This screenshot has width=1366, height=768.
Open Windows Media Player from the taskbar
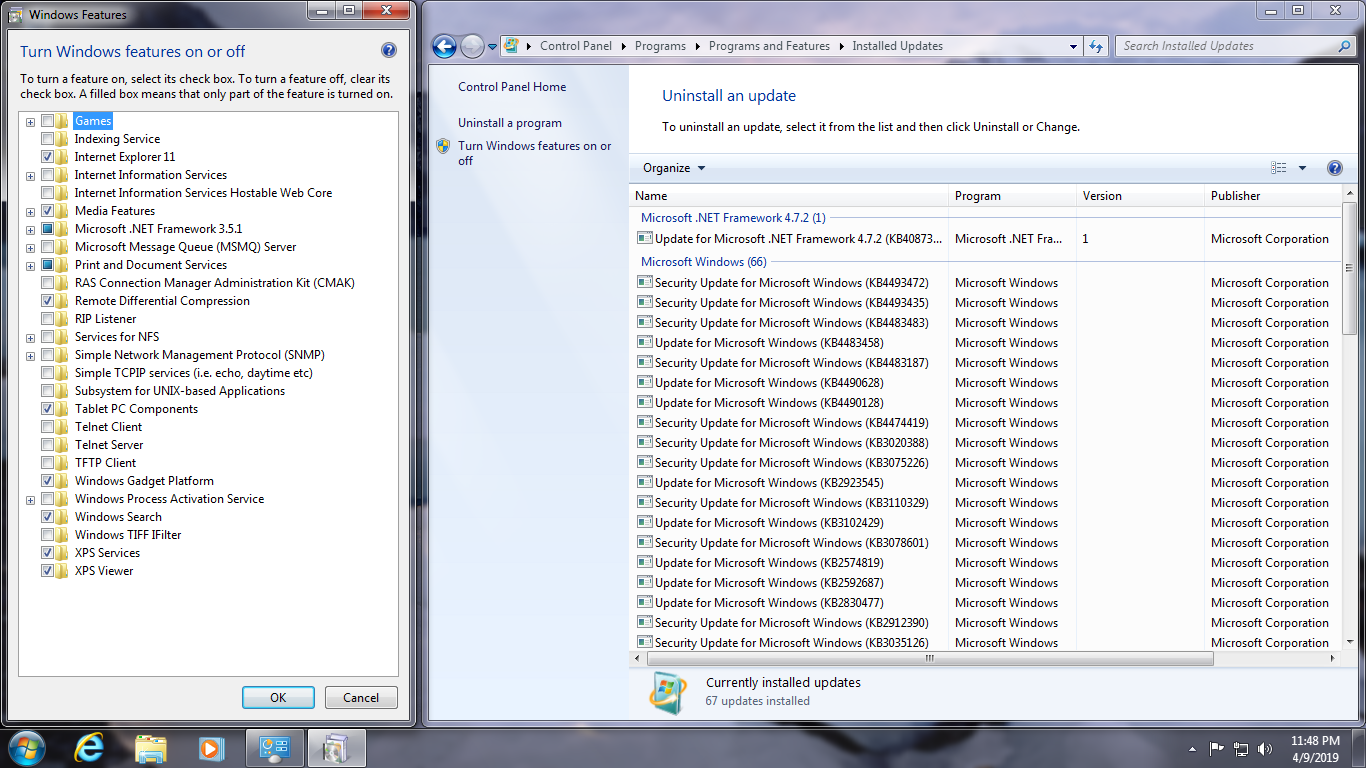(210, 748)
